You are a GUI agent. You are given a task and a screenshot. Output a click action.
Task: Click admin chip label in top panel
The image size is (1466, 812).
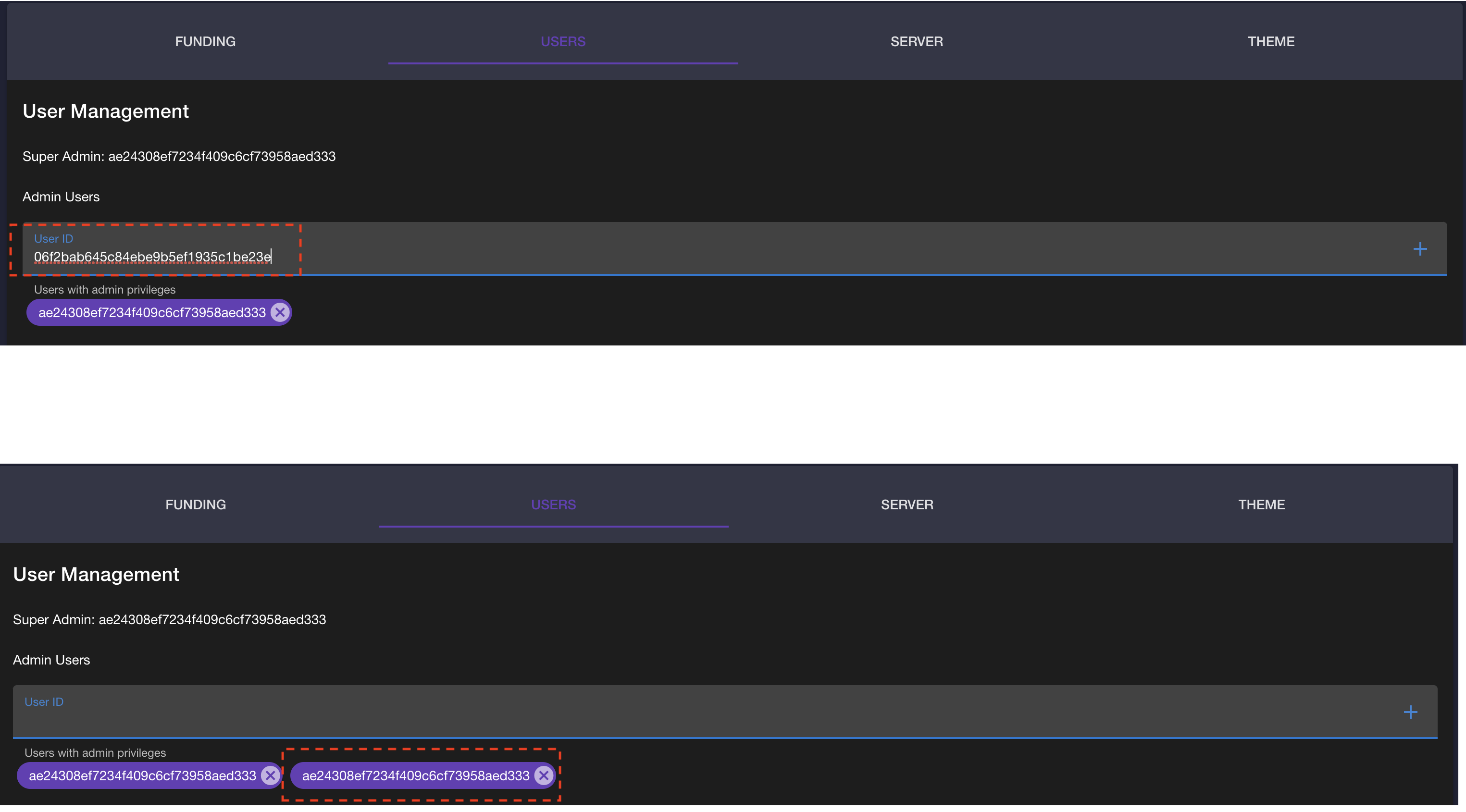tap(152, 312)
